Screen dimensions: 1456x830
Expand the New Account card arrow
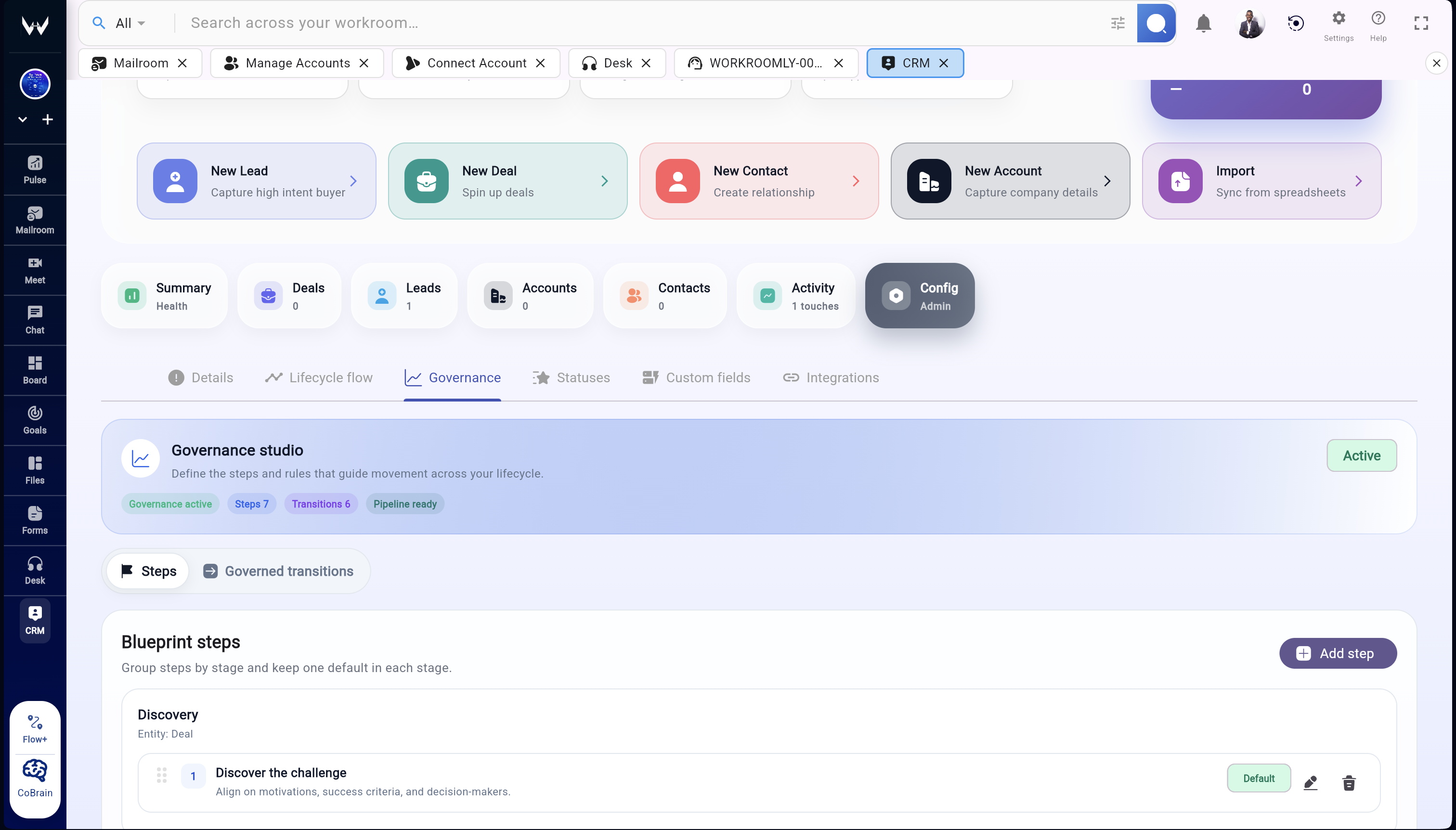1108,181
